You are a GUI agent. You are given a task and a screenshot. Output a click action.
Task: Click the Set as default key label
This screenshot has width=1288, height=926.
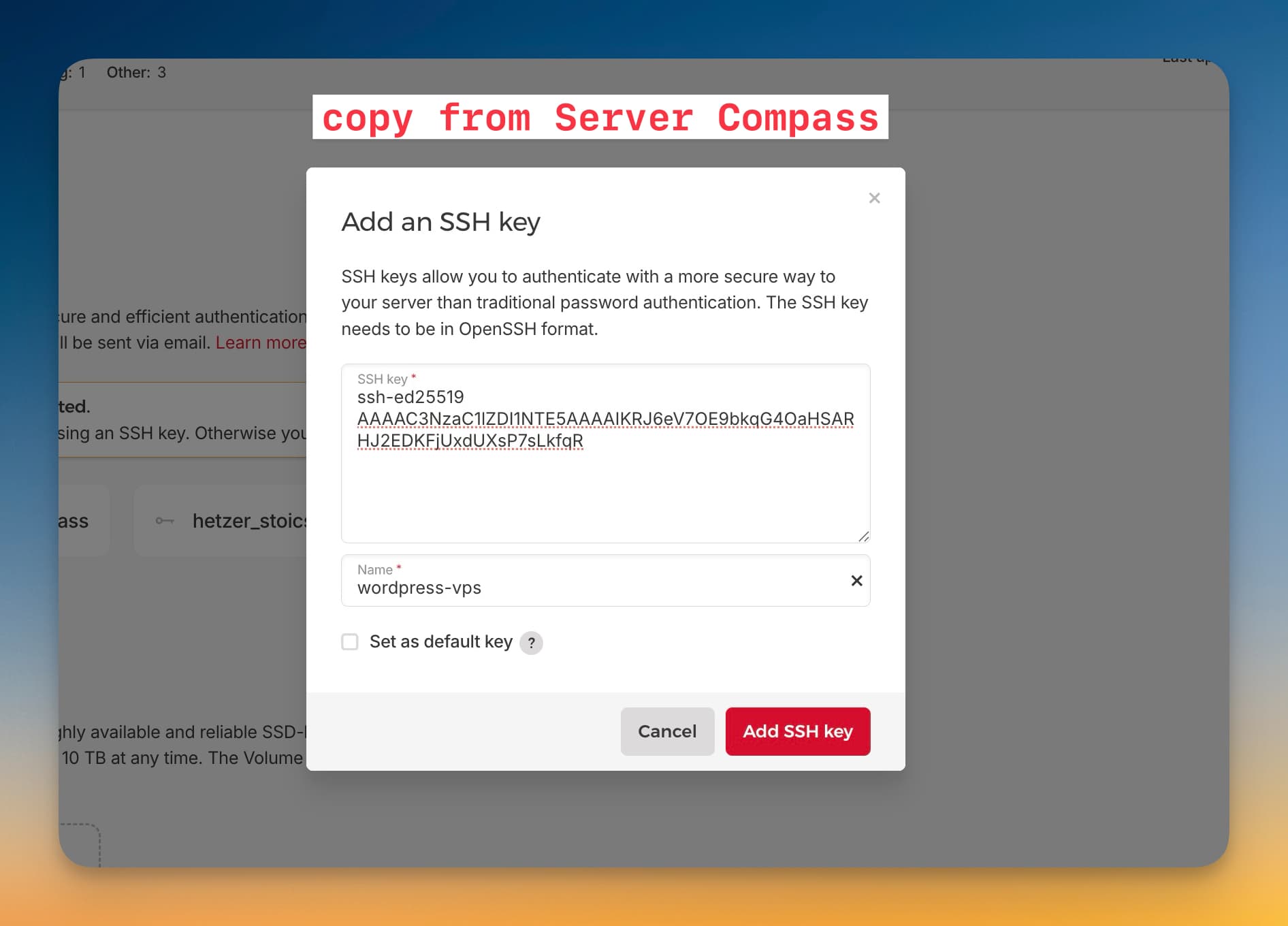441,641
